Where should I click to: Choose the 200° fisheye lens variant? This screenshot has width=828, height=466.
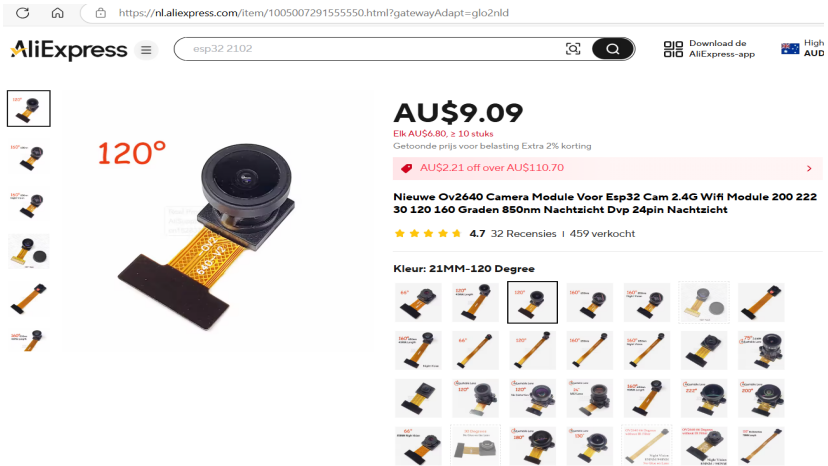pyautogui.click(x=761, y=398)
